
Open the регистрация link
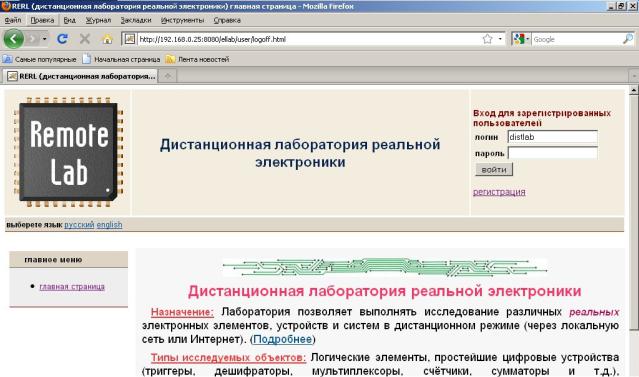(x=499, y=192)
